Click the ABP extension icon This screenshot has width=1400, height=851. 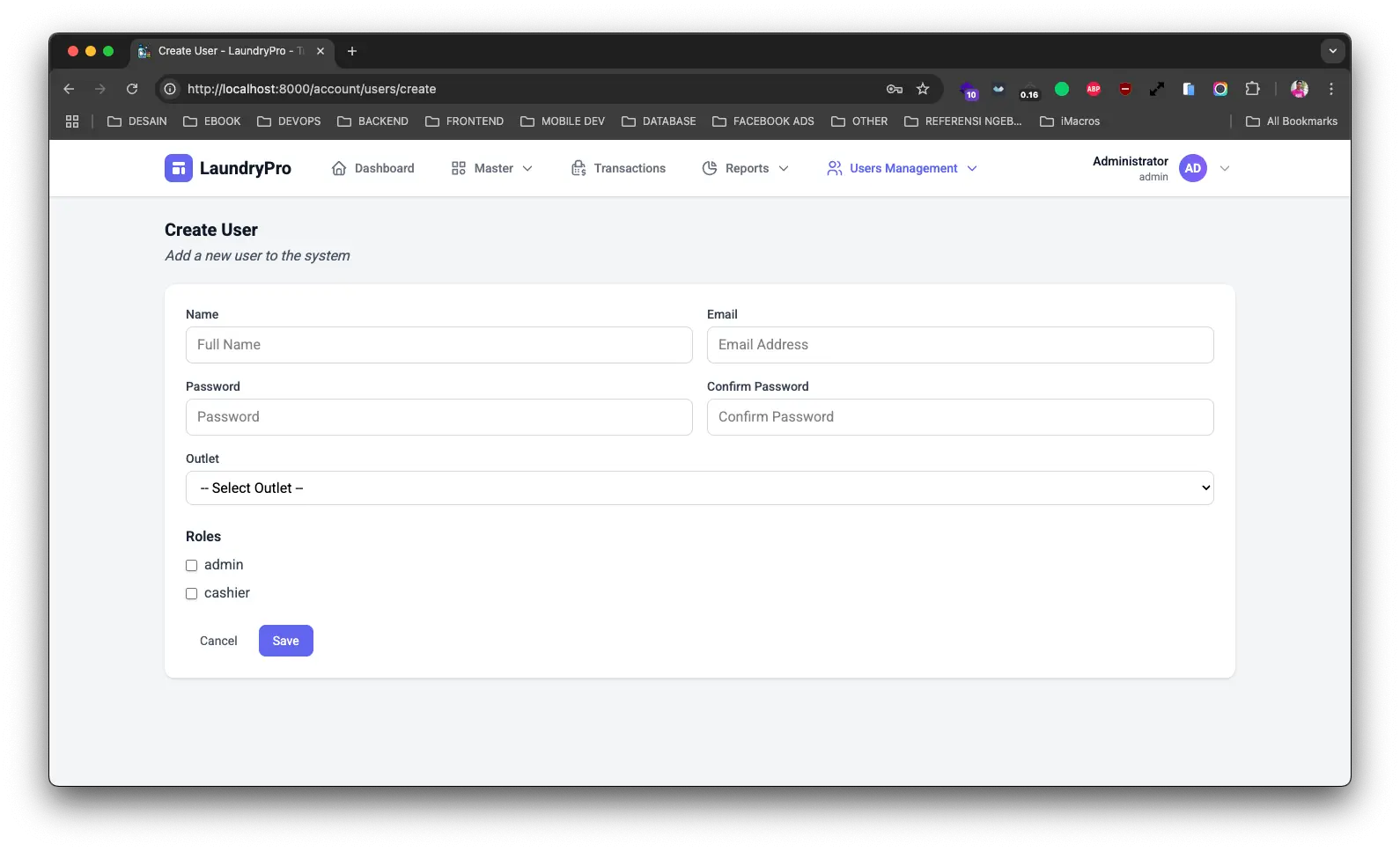pos(1094,89)
